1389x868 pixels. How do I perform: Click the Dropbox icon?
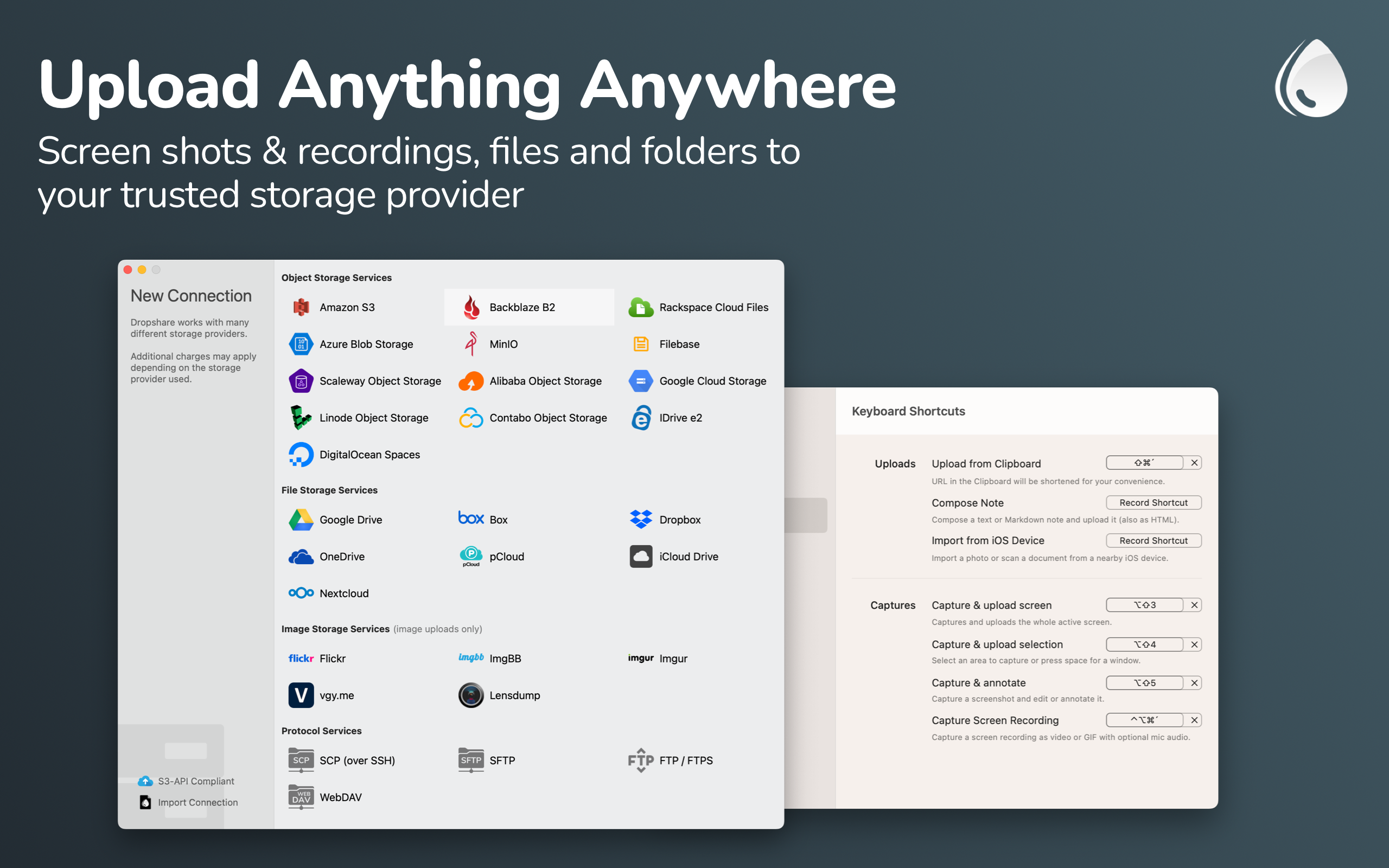point(641,520)
